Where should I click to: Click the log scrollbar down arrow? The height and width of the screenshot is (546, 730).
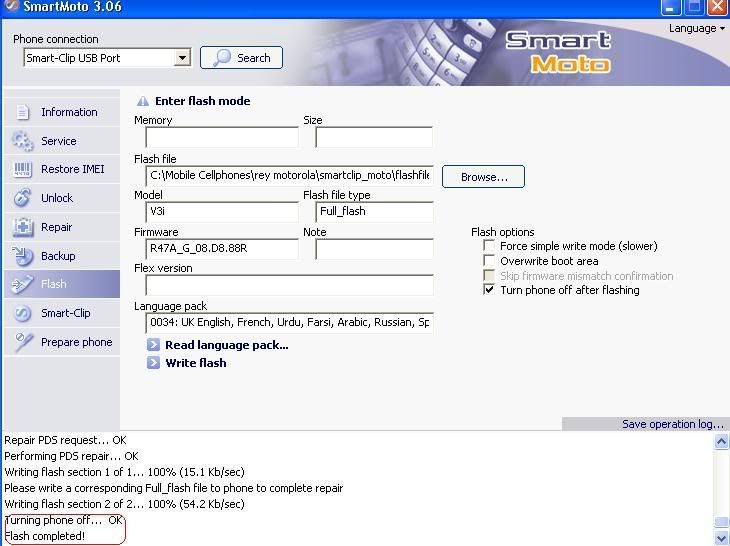point(721,538)
